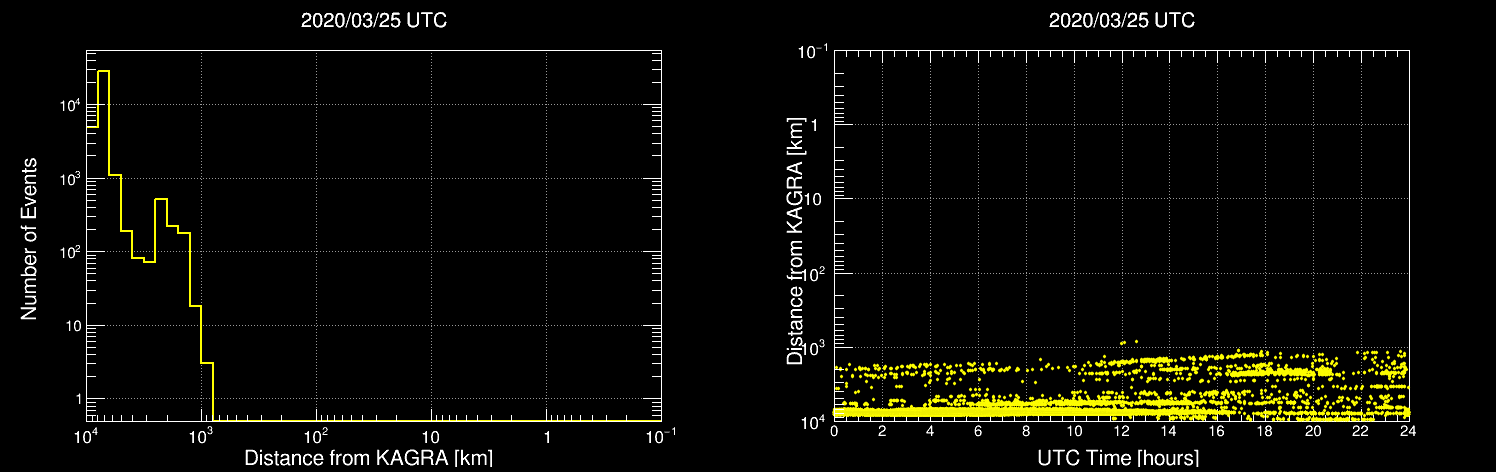Click the 10 hour tick on the UTC axis

pyautogui.click(x=1074, y=433)
